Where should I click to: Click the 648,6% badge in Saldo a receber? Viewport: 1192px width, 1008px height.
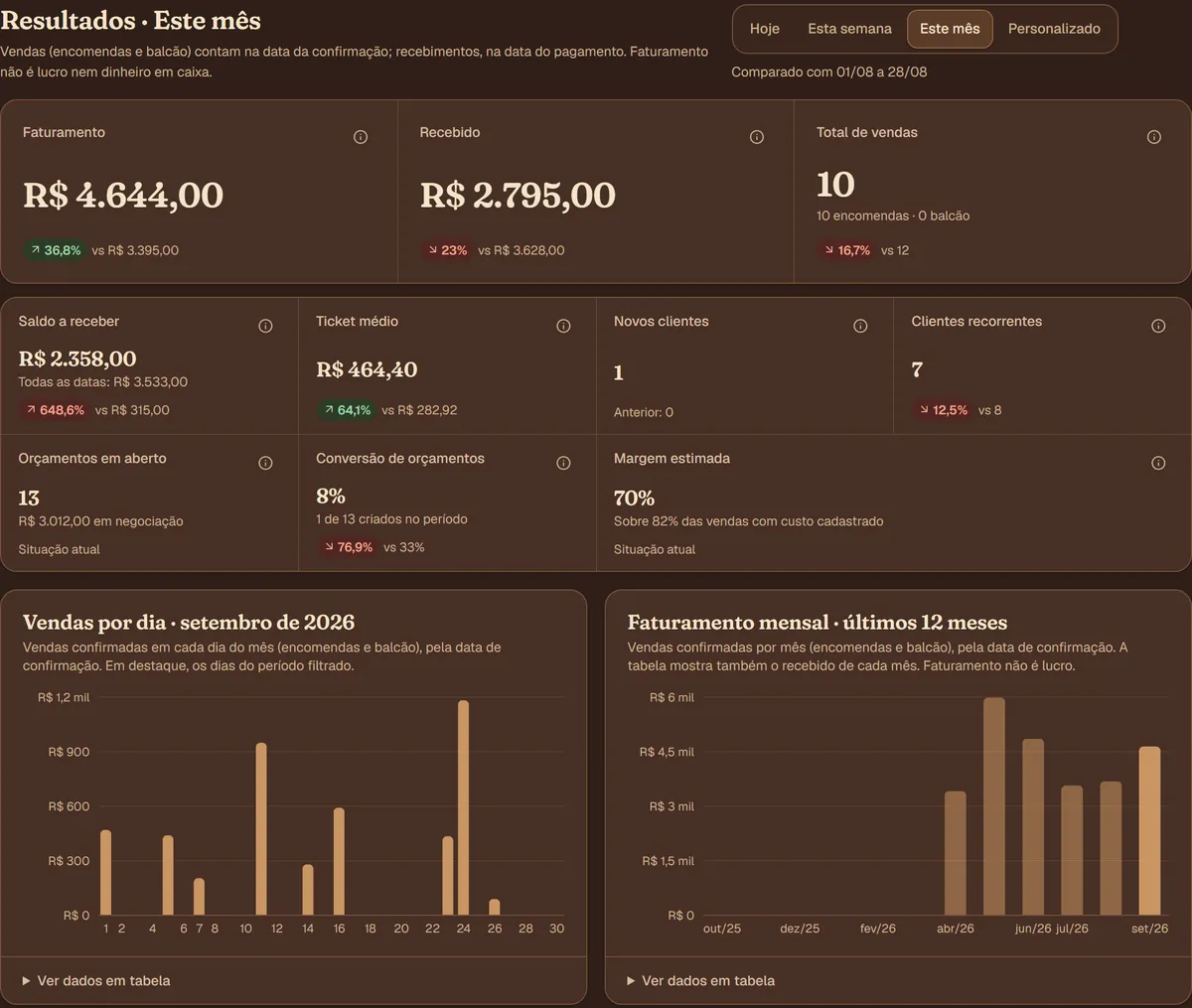pos(54,410)
